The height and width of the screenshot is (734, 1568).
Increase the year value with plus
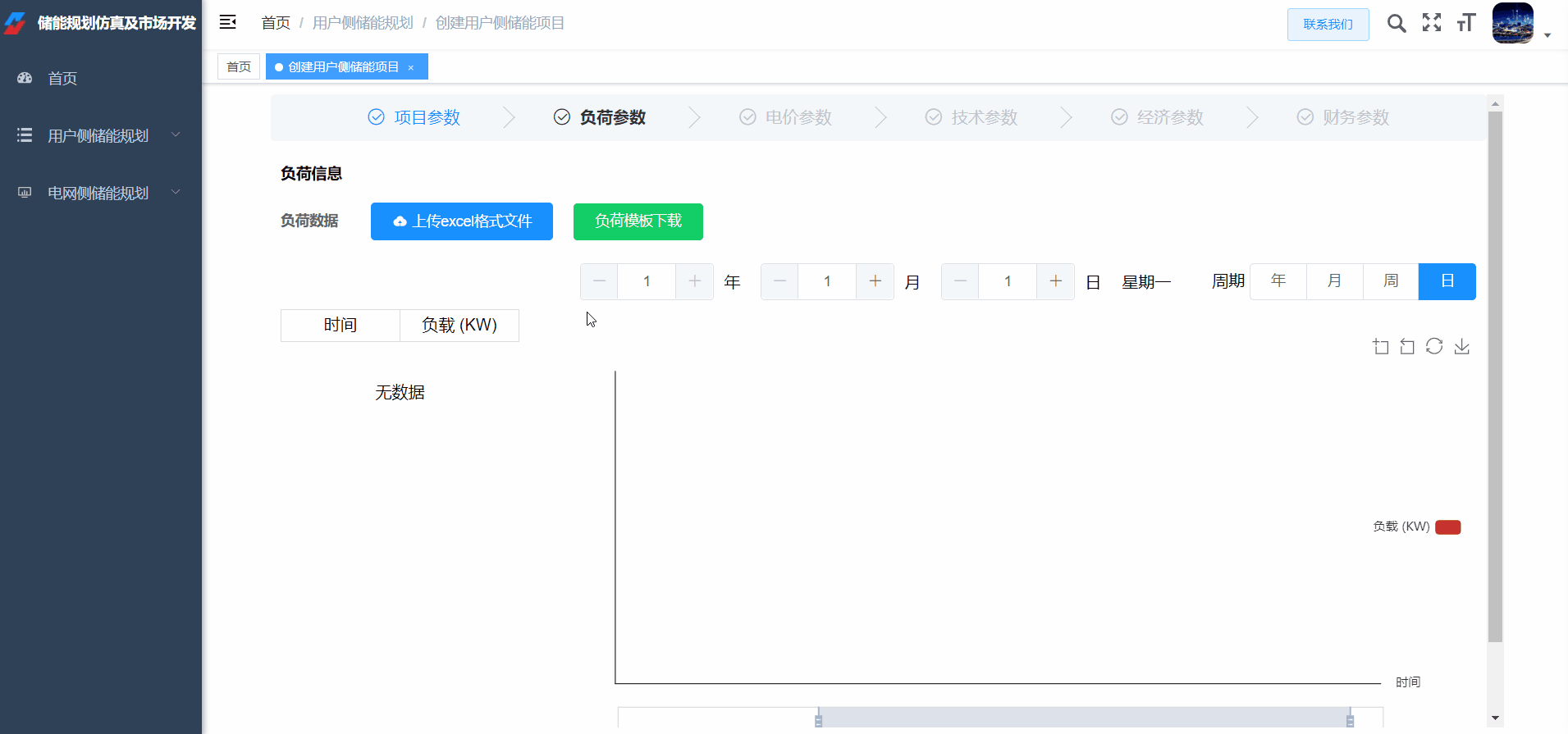tap(695, 281)
